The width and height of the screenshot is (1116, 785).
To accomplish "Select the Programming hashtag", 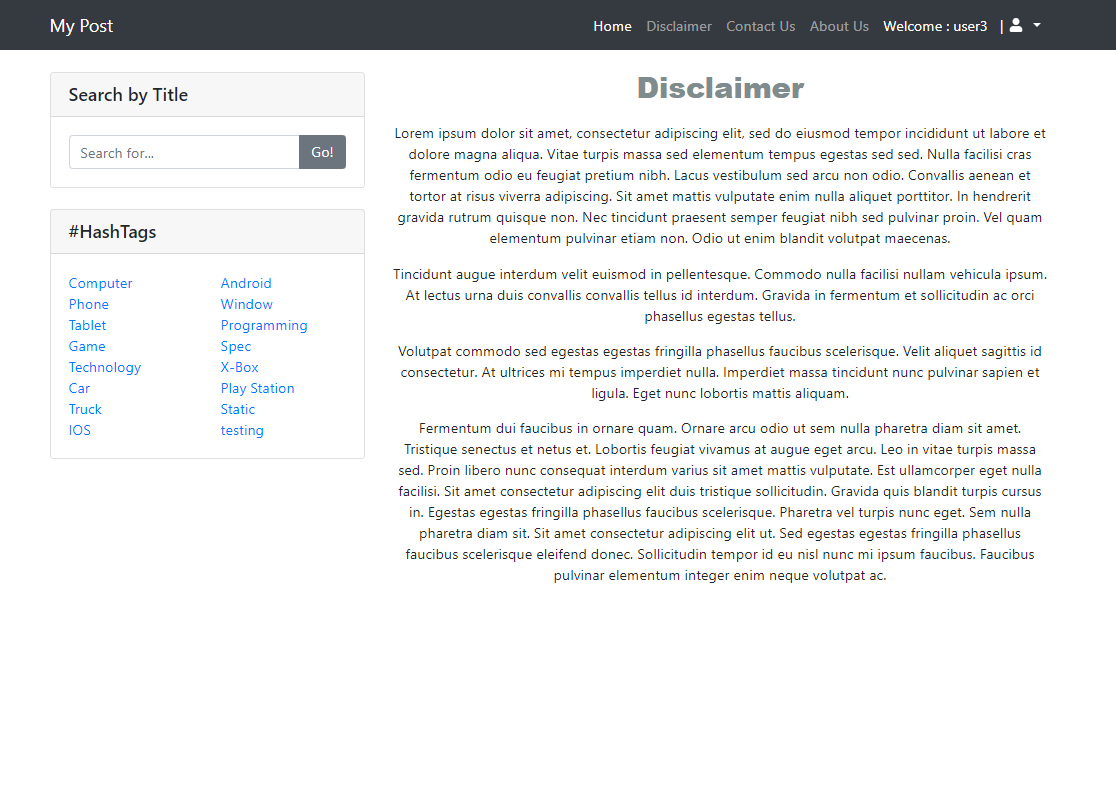I will coord(263,325).
